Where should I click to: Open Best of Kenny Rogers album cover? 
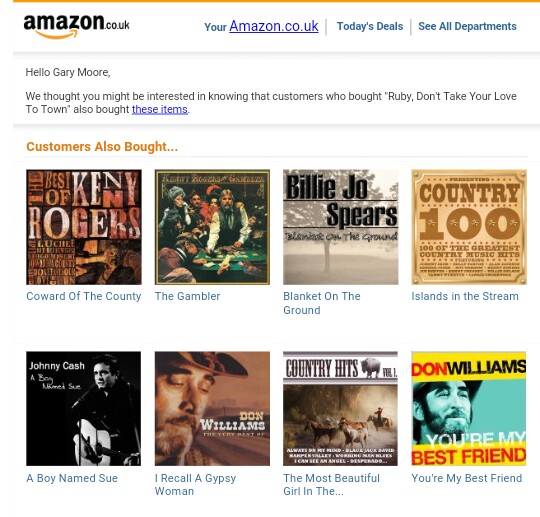(84, 227)
